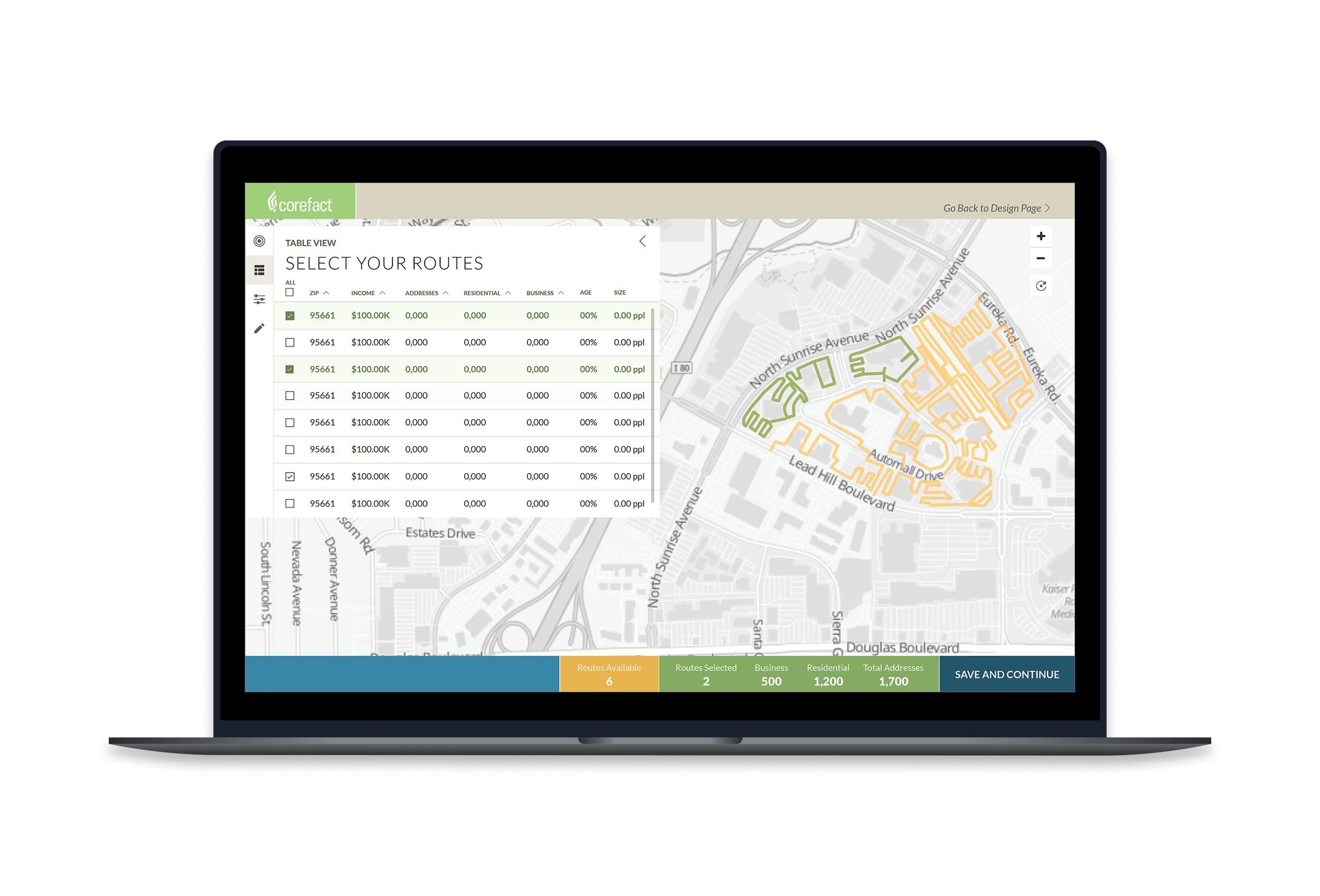Click the Corefact logo
This screenshot has height=896, width=1320.
300,202
